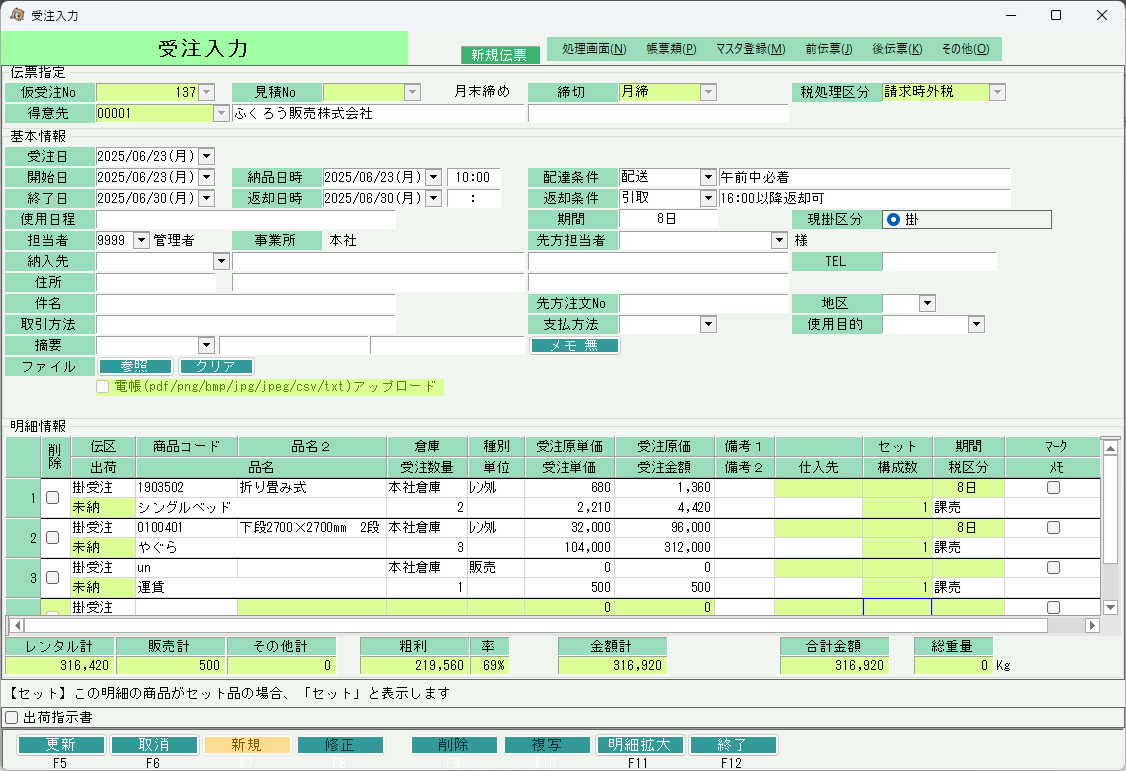1126x771 pixels.
Task: Open the 処理画面(N) menu
Action: pos(594,49)
